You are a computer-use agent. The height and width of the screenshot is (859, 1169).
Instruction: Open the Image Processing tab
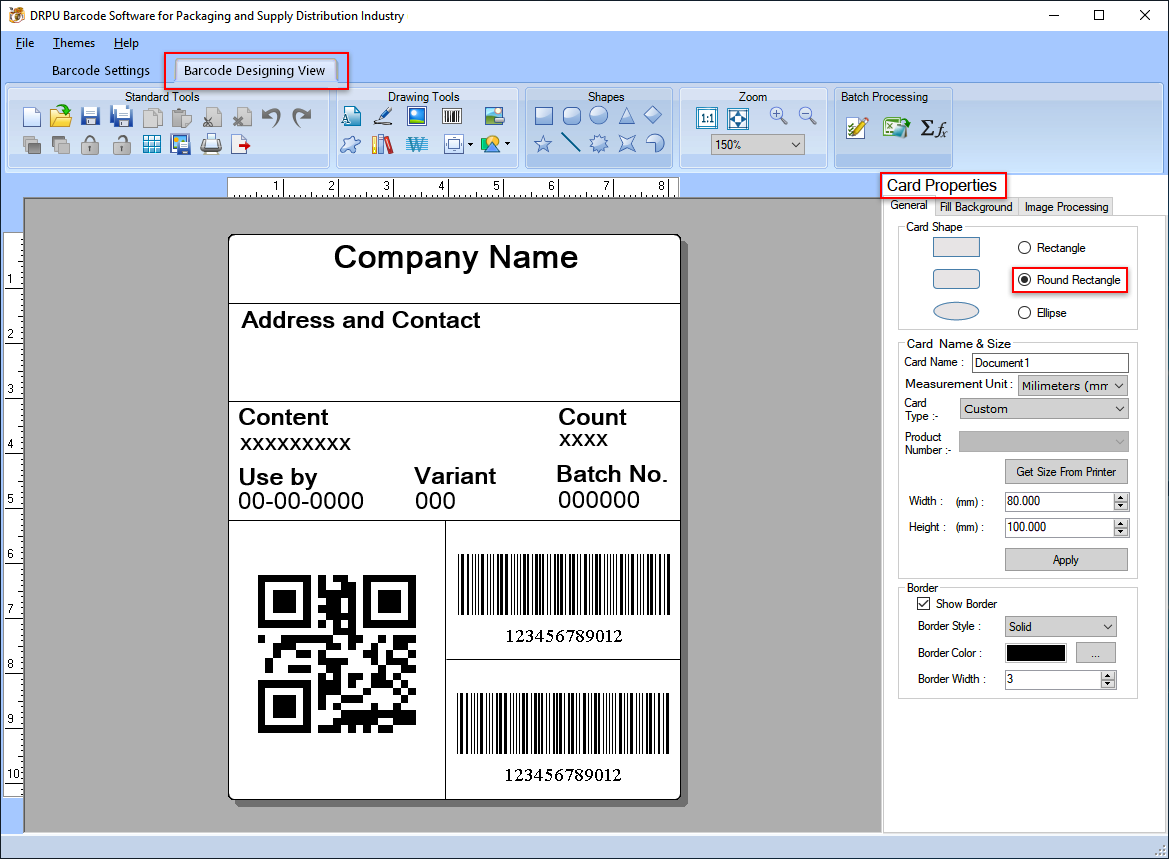click(x=1066, y=207)
